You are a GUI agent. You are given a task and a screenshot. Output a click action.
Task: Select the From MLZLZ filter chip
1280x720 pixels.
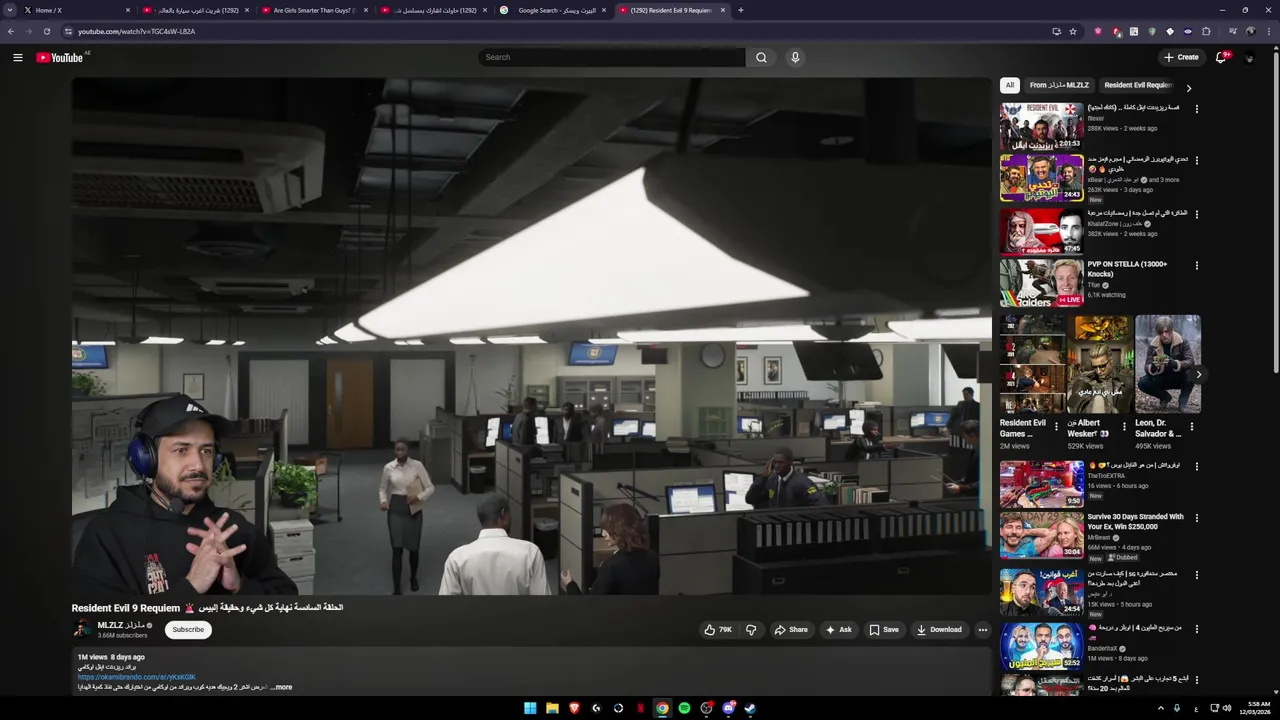1059,85
